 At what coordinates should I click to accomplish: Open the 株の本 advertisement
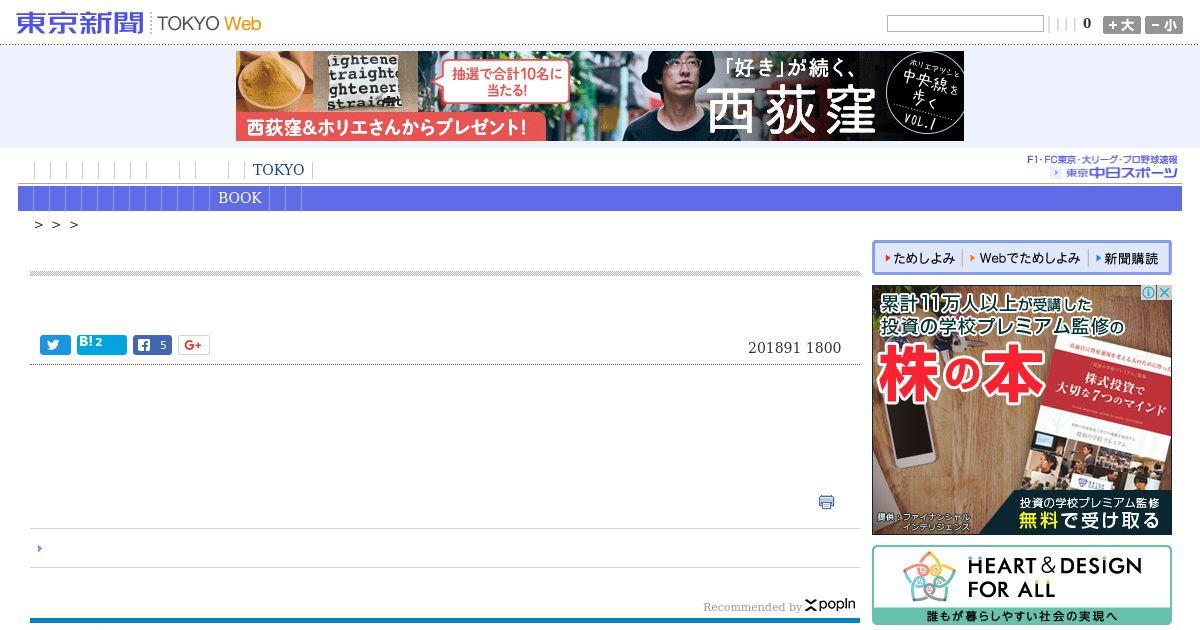tap(1022, 410)
